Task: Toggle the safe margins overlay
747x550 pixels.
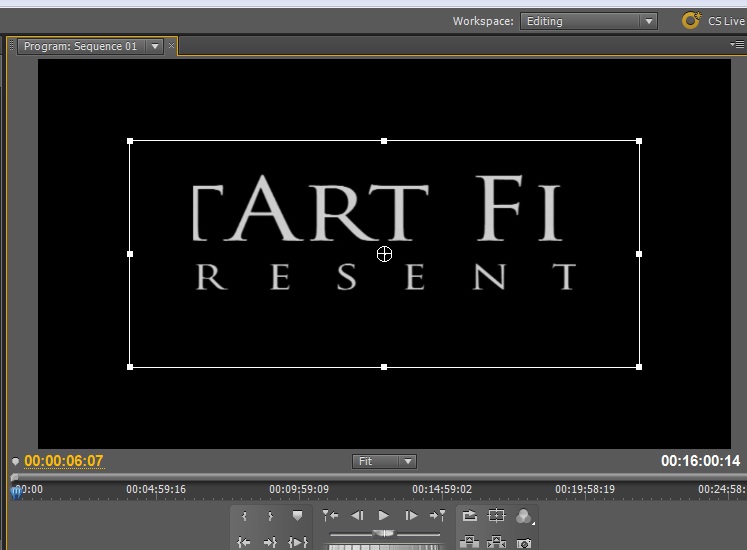Action: (x=496, y=516)
